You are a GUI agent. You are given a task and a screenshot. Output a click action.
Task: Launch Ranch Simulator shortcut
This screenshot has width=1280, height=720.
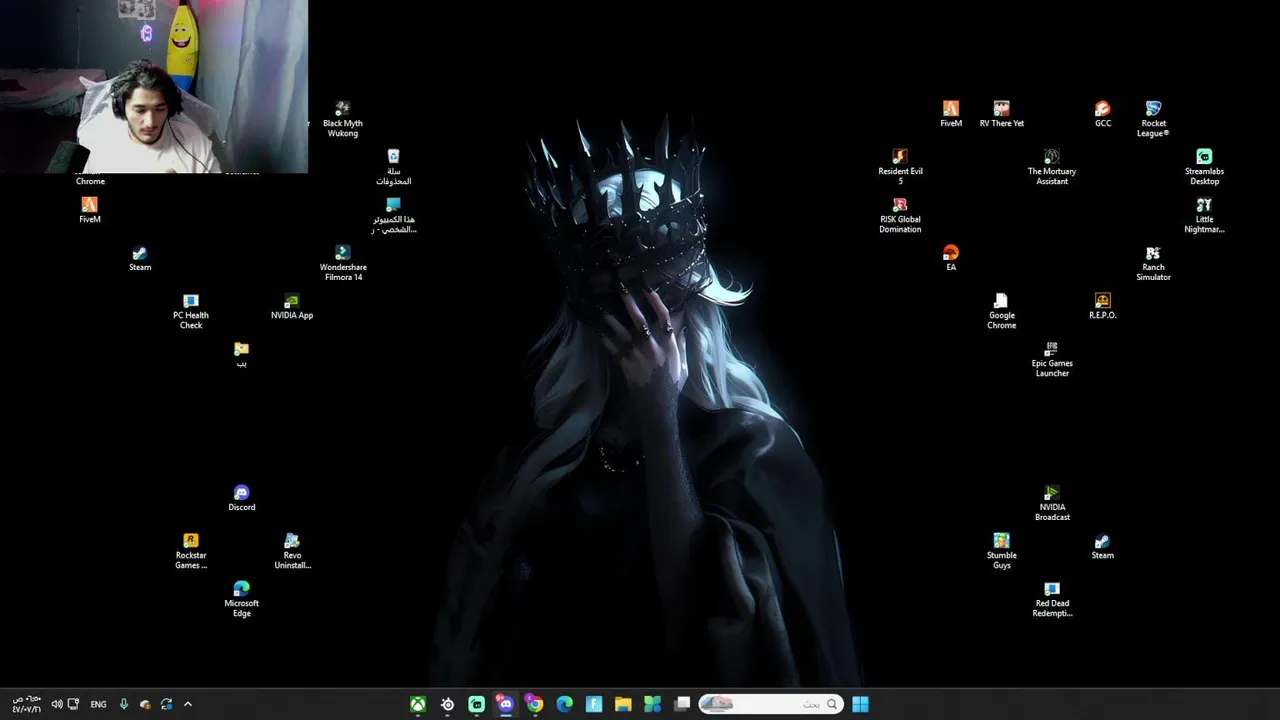1153,262
